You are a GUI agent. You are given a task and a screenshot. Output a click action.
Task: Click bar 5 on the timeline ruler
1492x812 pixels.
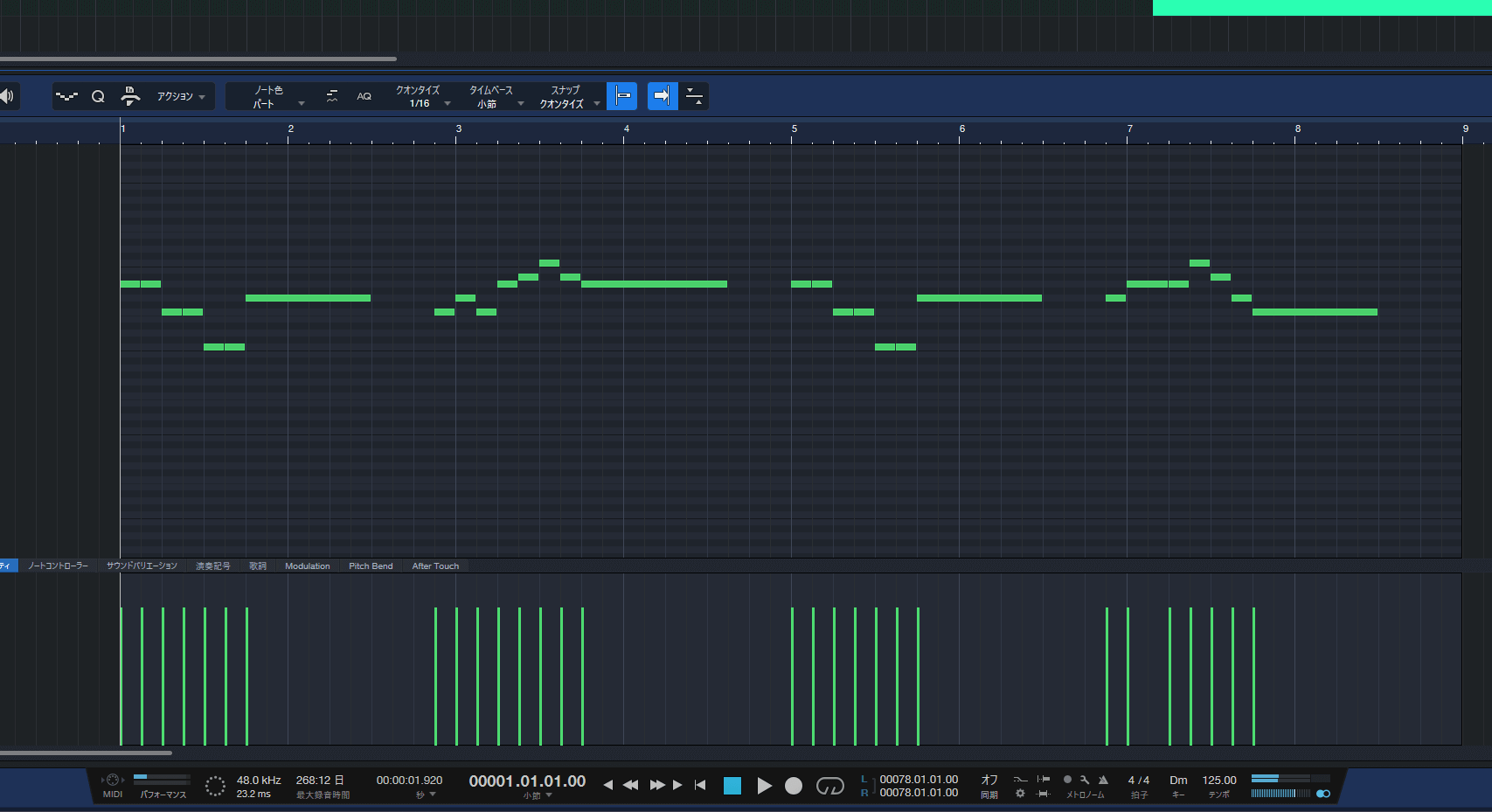[795, 128]
